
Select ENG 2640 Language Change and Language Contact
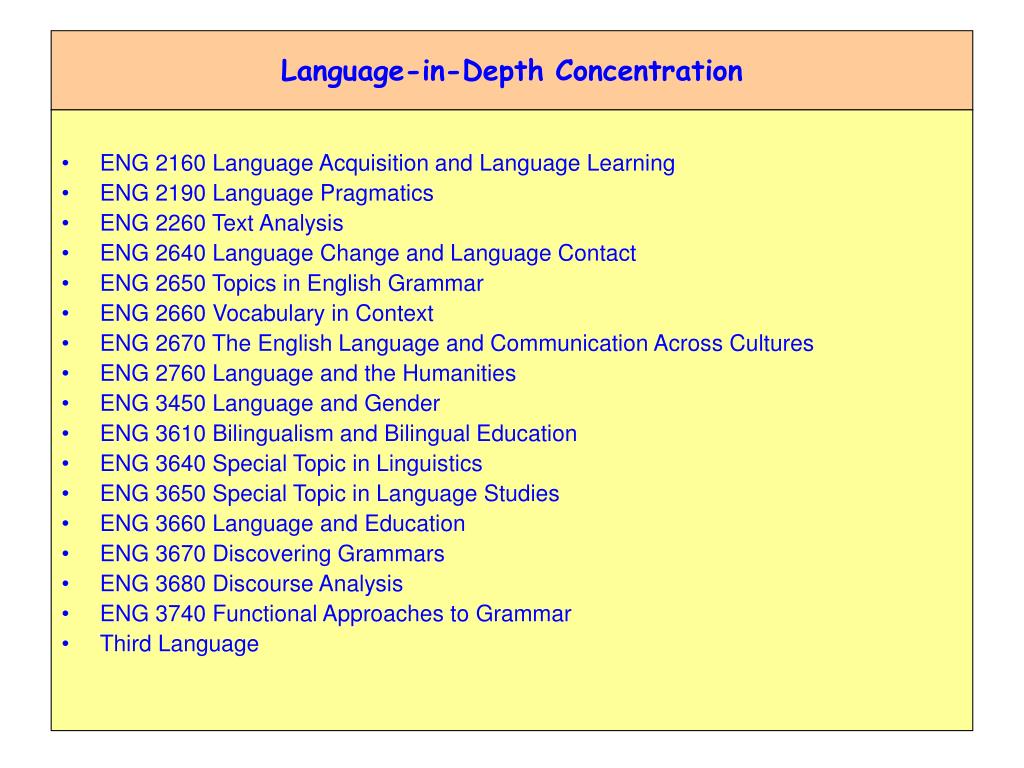(368, 253)
